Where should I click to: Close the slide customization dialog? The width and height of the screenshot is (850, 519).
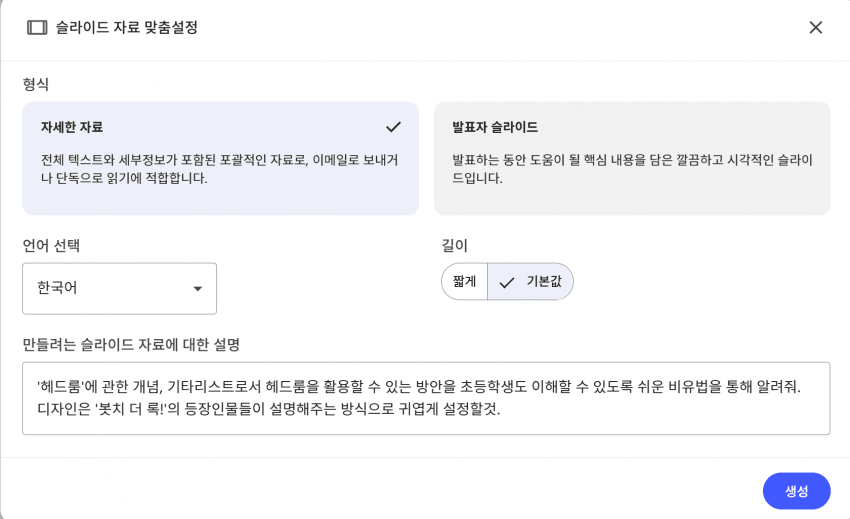click(x=815, y=28)
